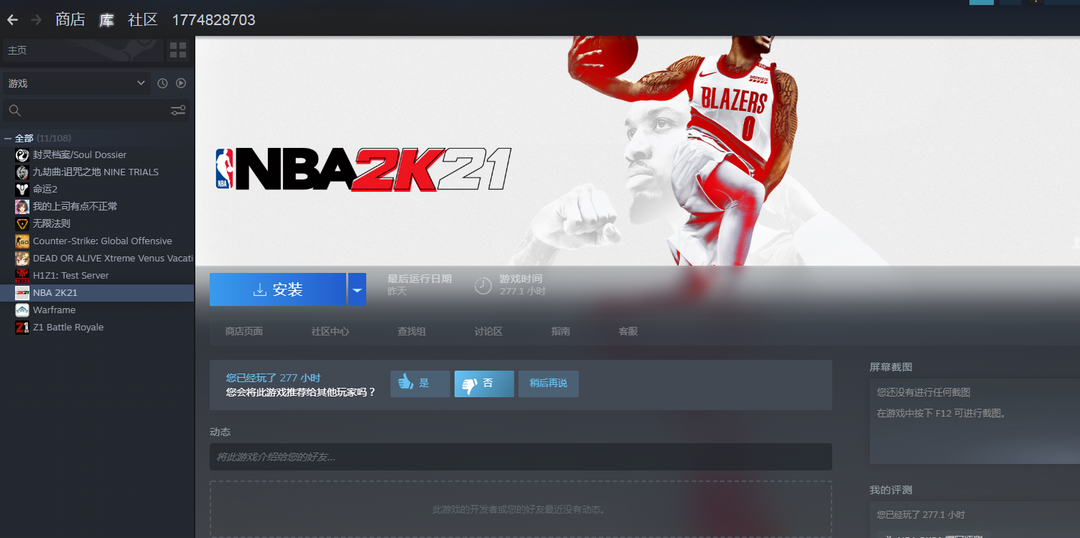Click the 我的上司有点不正常 game icon
This screenshot has height=538, width=1080.
click(22, 207)
